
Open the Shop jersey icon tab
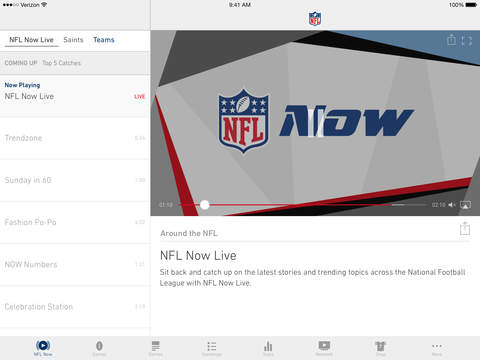click(x=380, y=348)
